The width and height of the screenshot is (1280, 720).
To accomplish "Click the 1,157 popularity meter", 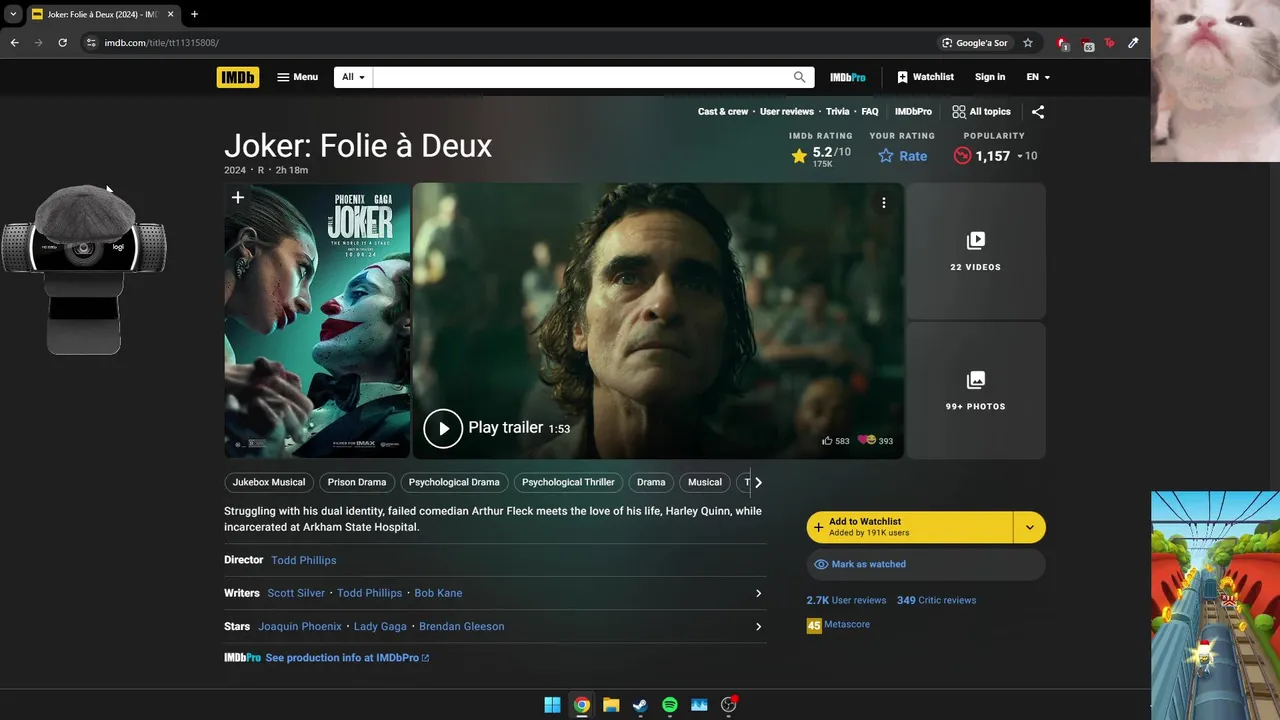I will tap(996, 156).
